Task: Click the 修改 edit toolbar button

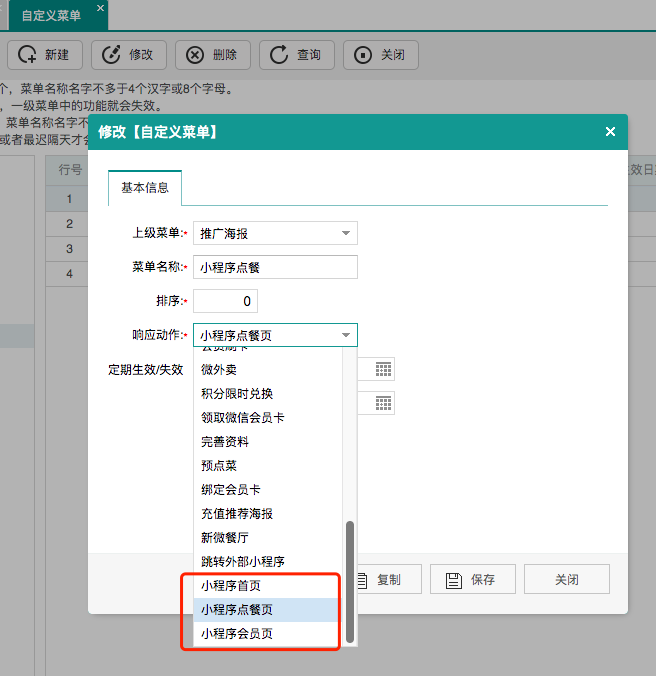Action: [129, 55]
